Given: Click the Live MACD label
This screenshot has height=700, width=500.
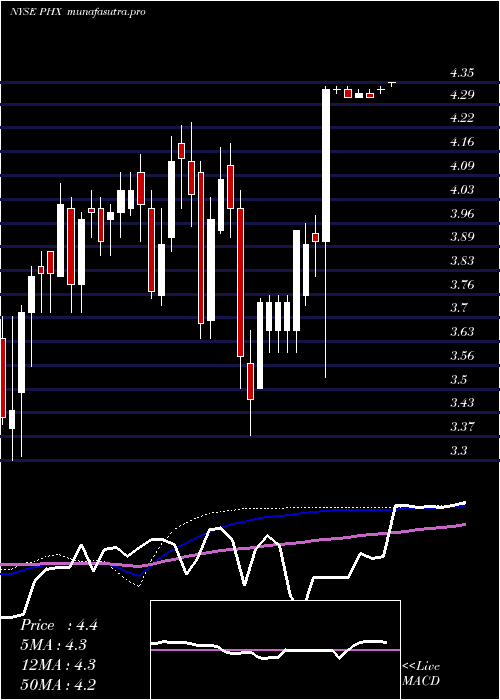Looking at the screenshot, I should (x=421, y=673).
